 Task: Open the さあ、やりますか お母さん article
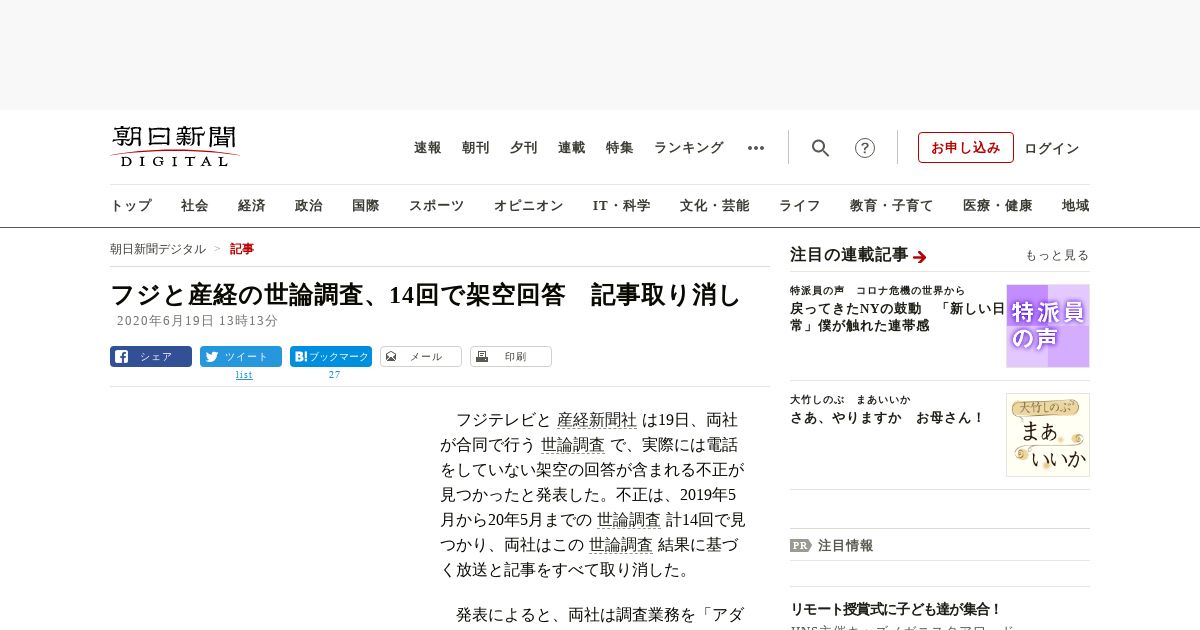point(887,418)
